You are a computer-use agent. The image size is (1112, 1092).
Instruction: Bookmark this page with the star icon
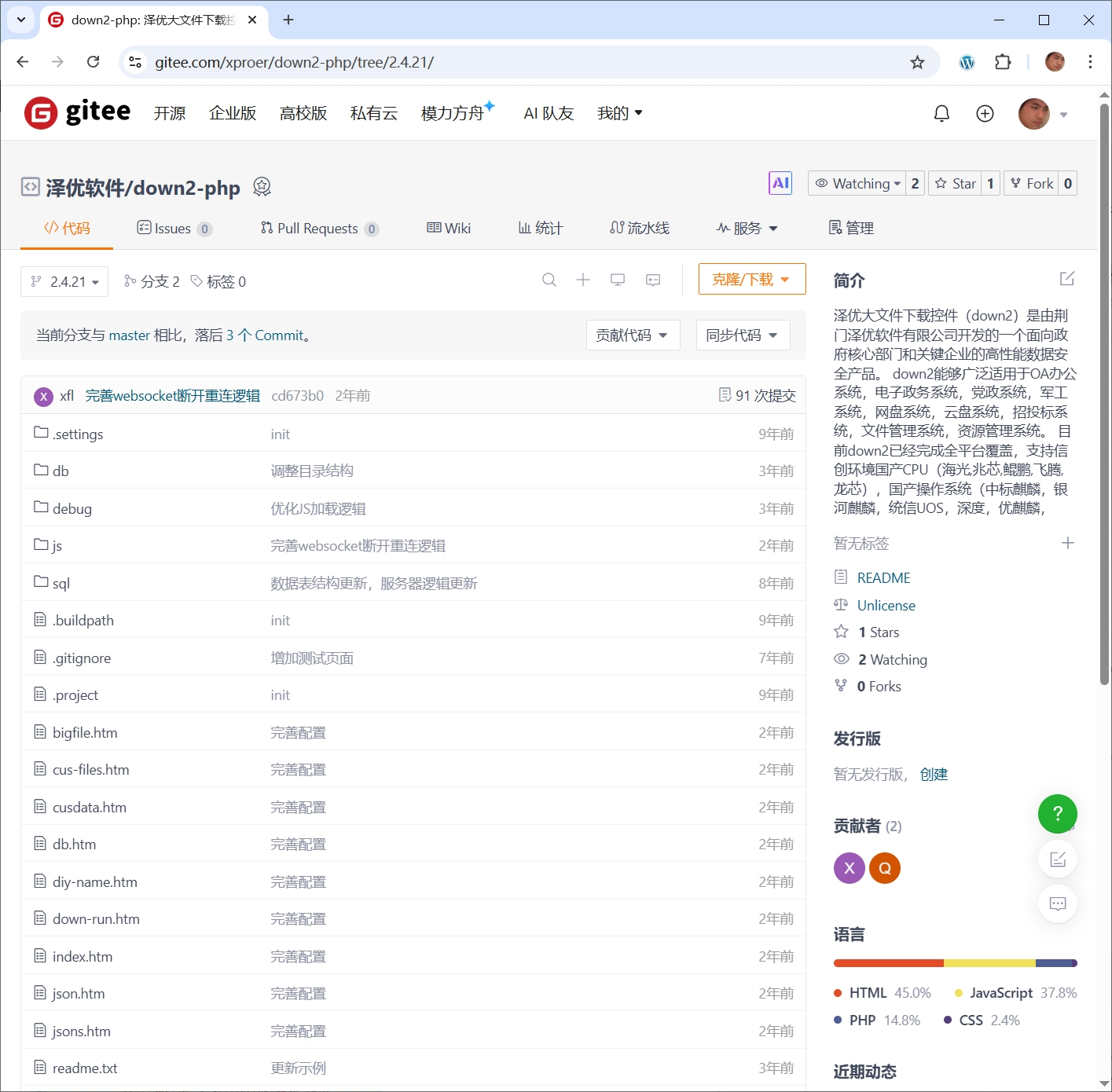(x=917, y=62)
